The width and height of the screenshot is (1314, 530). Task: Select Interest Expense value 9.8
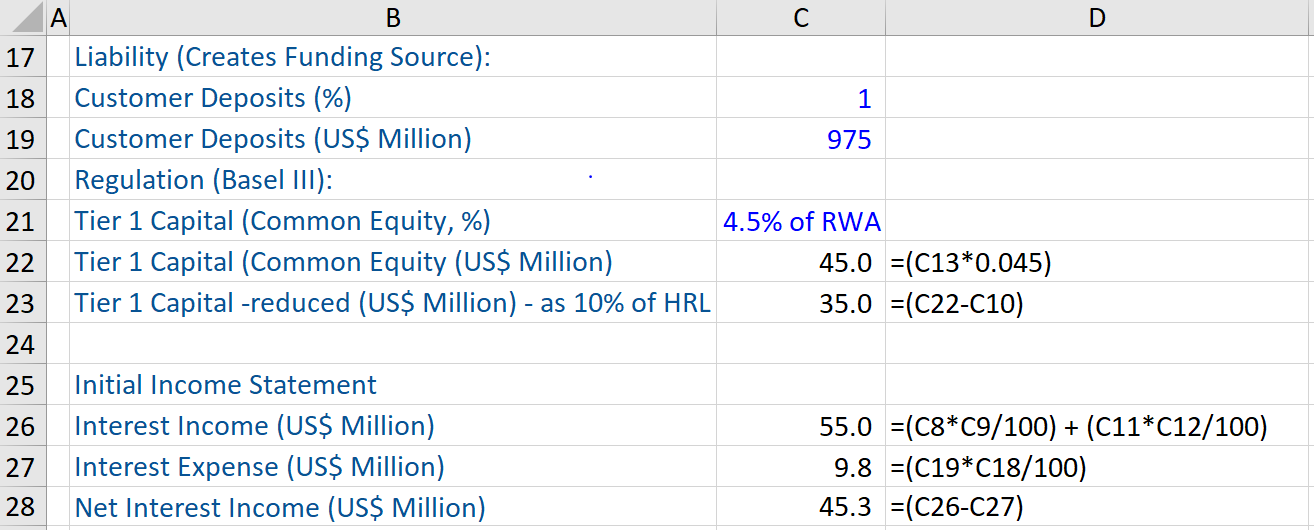[800, 467]
